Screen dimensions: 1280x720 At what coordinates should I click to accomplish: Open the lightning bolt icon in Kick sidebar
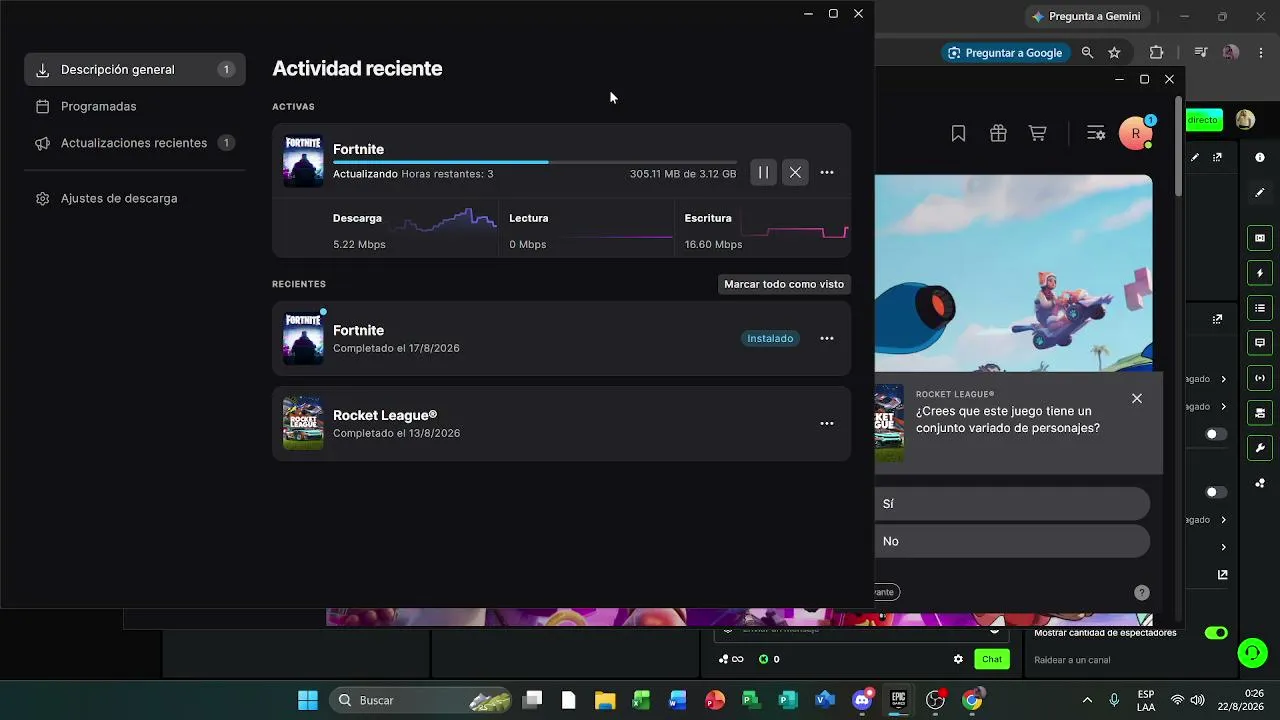tap(1260, 273)
